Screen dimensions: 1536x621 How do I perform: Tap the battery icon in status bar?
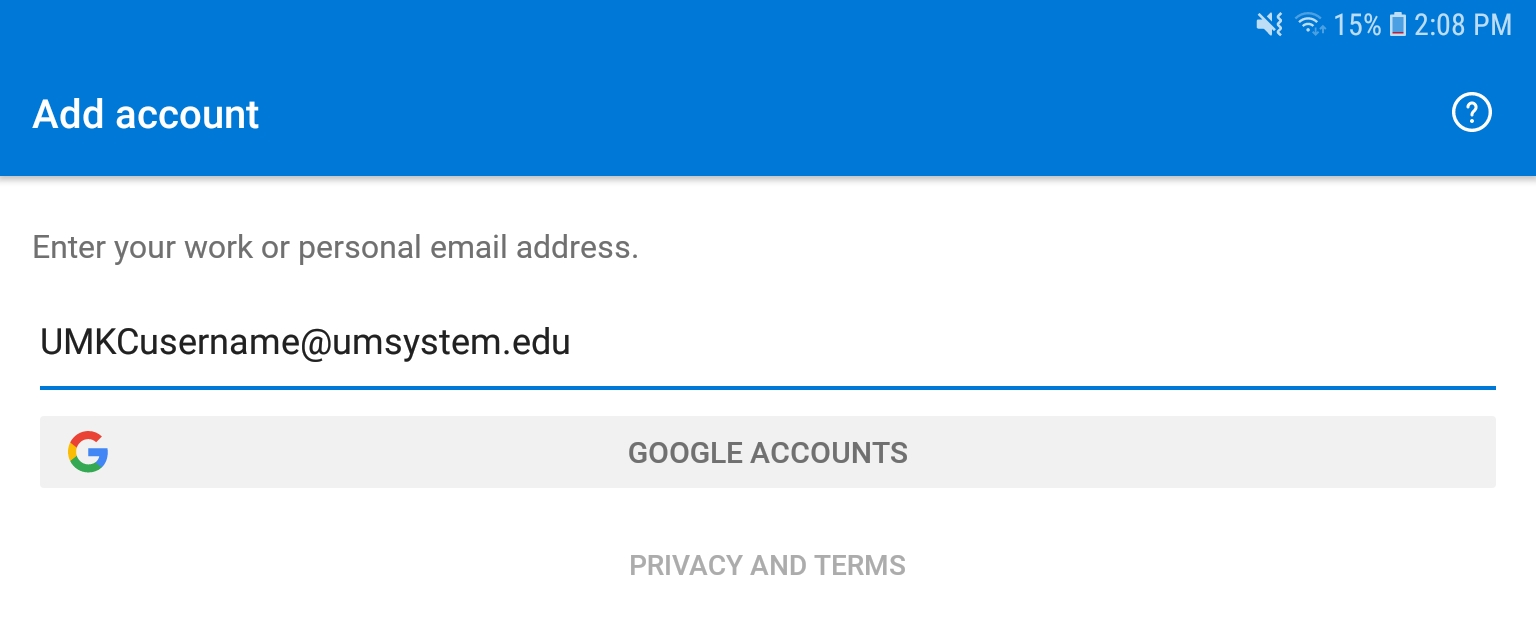(x=1397, y=25)
